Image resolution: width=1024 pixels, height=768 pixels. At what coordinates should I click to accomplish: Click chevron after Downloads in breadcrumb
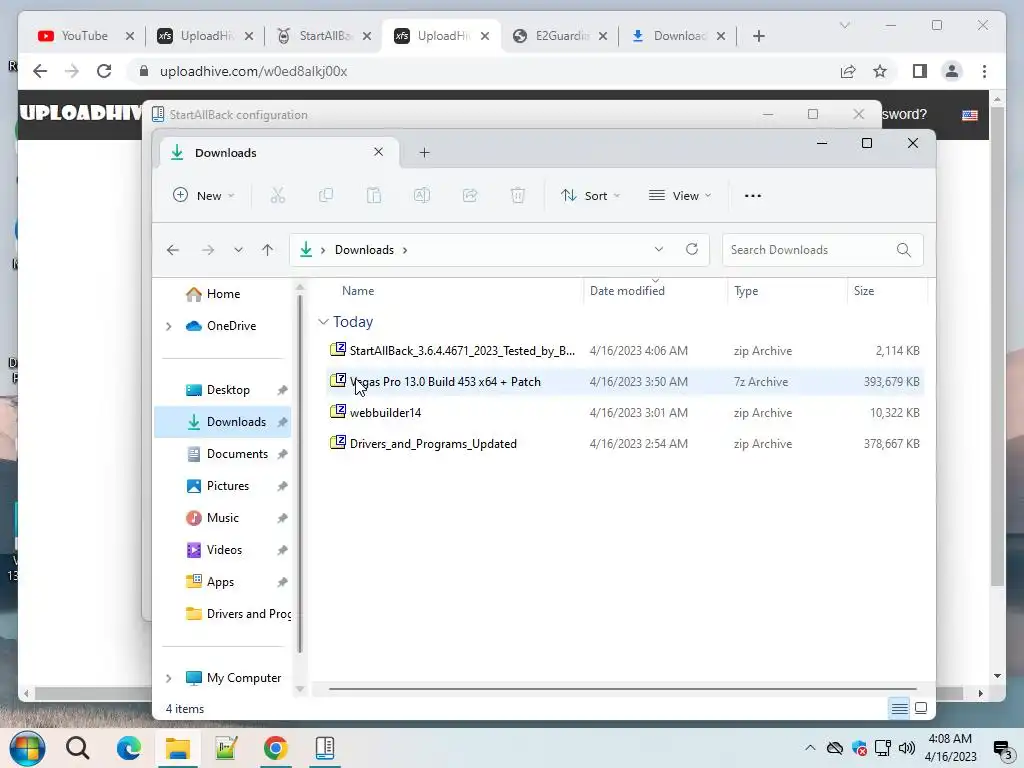pyautogui.click(x=405, y=249)
